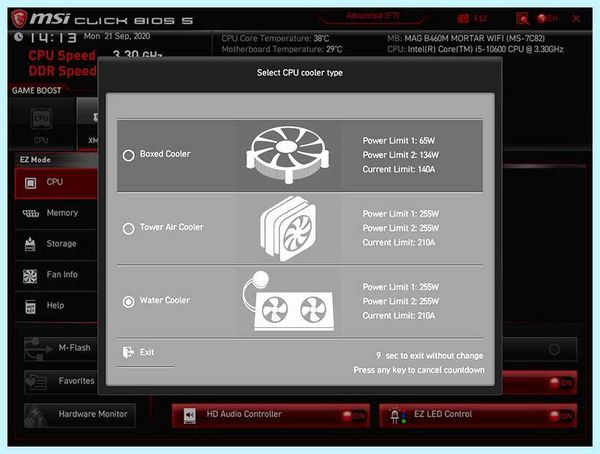Viewport: 600px width, 454px height.
Task: Click the Game Boost CPU chip icon
Action: 41,118
